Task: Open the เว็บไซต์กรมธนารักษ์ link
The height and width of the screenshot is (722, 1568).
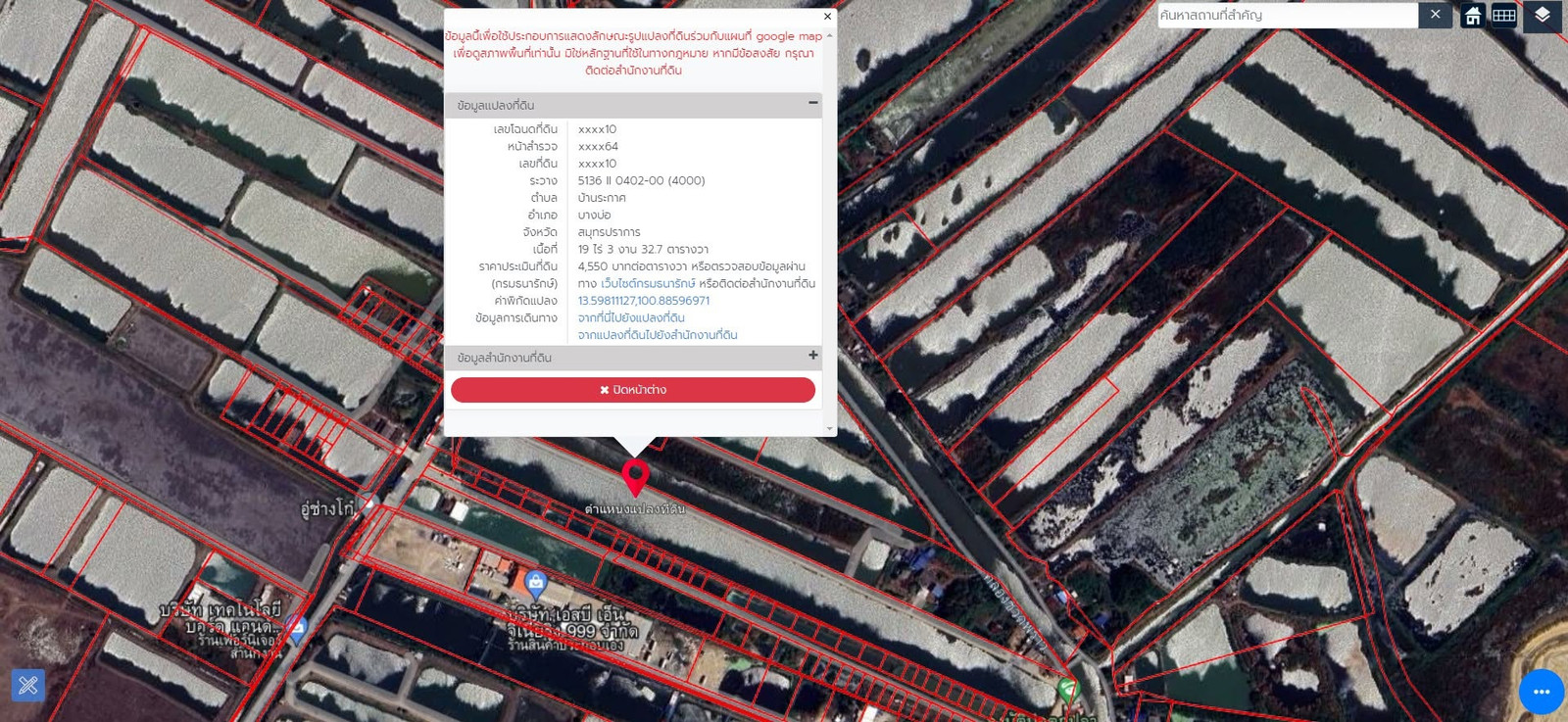Action: pos(648,283)
